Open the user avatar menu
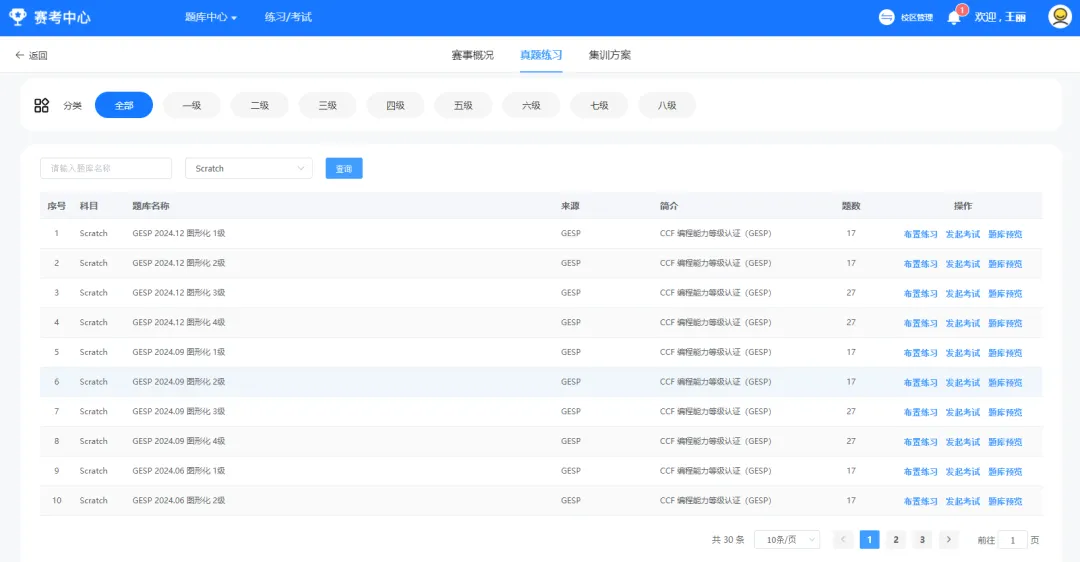The width and height of the screenshot is (1080, 562). 1059,17
